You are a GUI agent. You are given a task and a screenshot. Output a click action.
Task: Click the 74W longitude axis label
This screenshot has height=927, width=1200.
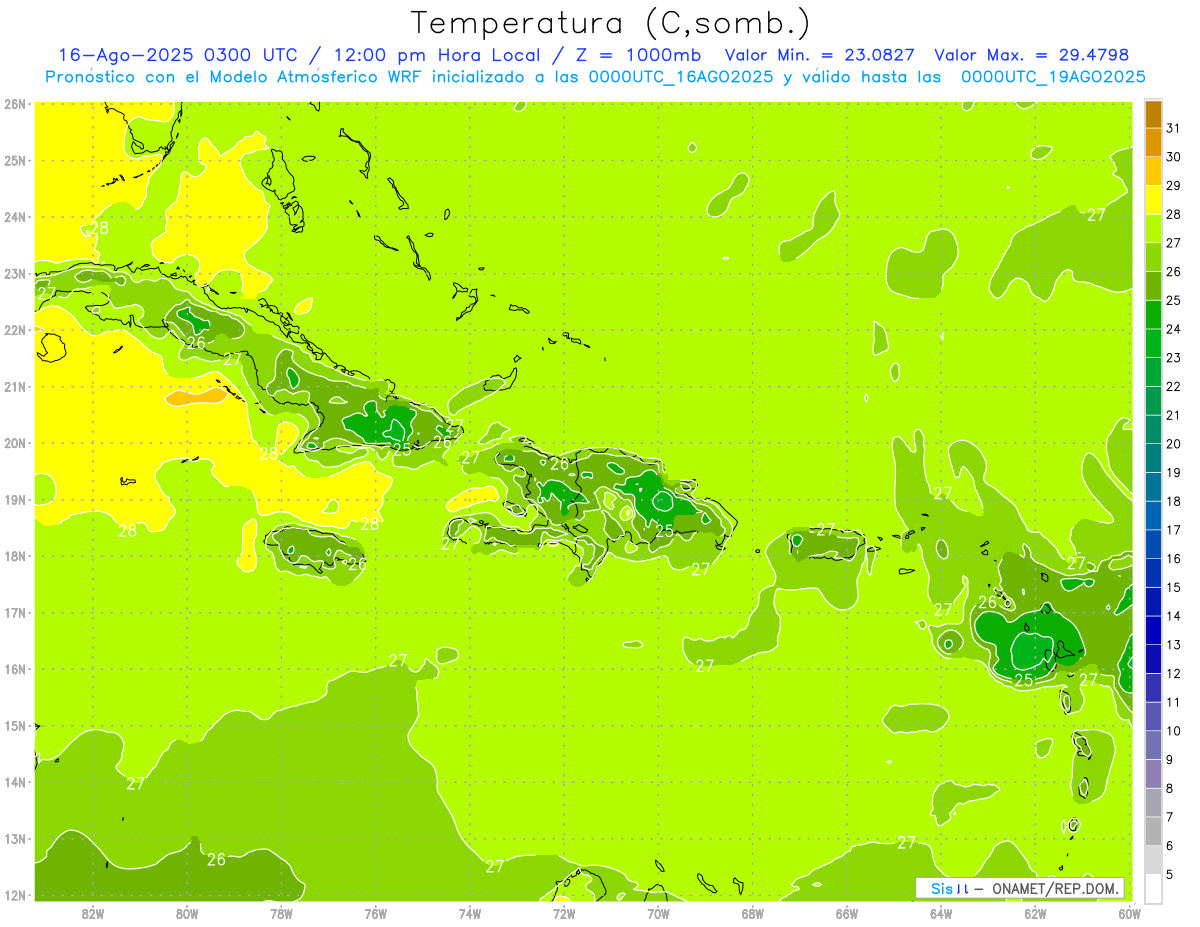point(470,913)
